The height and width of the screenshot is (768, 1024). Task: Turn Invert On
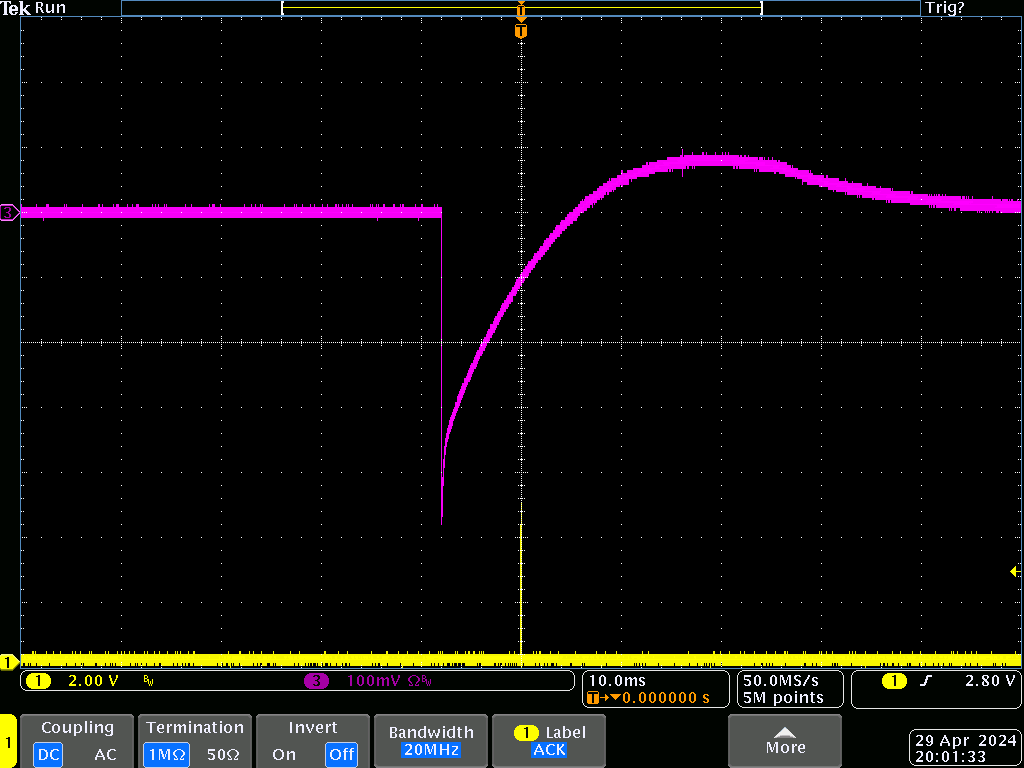coord(284,754)
